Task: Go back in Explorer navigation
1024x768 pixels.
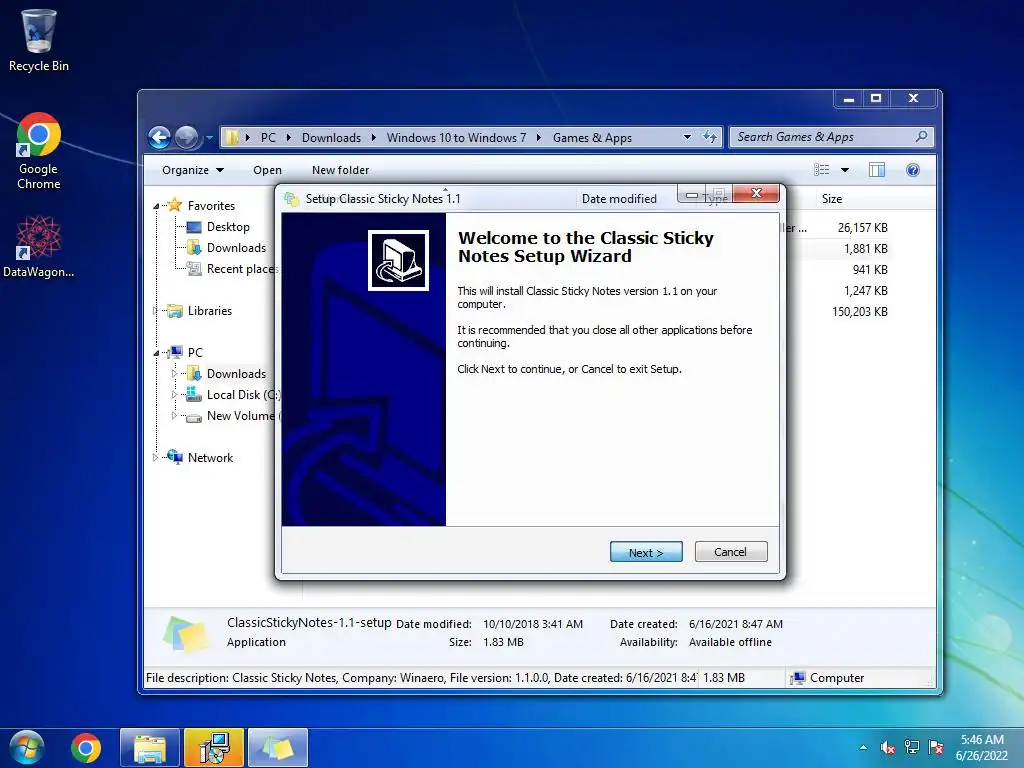Action: (159, 137)
